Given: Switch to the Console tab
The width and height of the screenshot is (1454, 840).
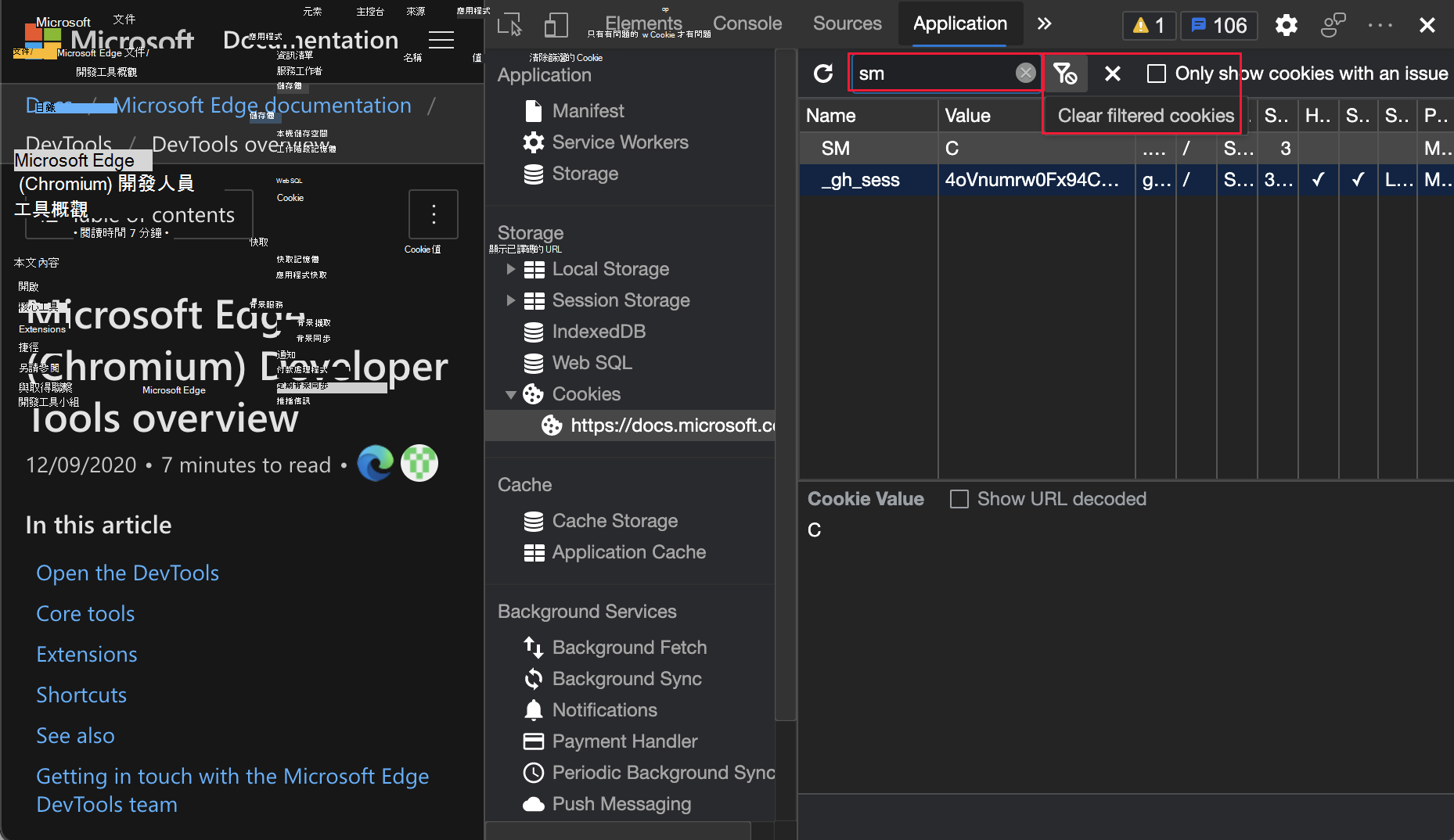Looking at the screenshot, I should click(747, 23).
